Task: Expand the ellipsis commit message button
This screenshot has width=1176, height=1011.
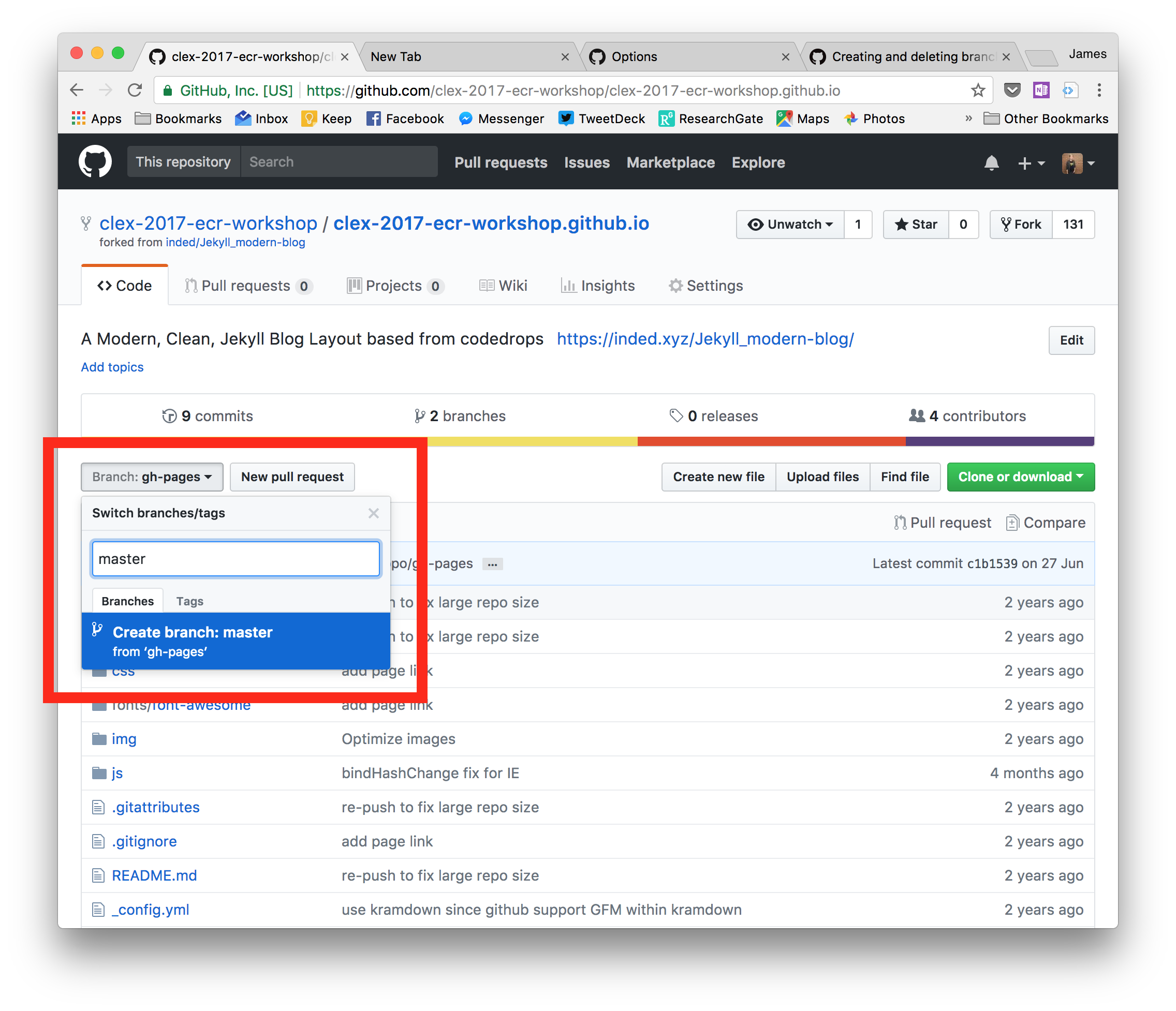Action: 492,564
